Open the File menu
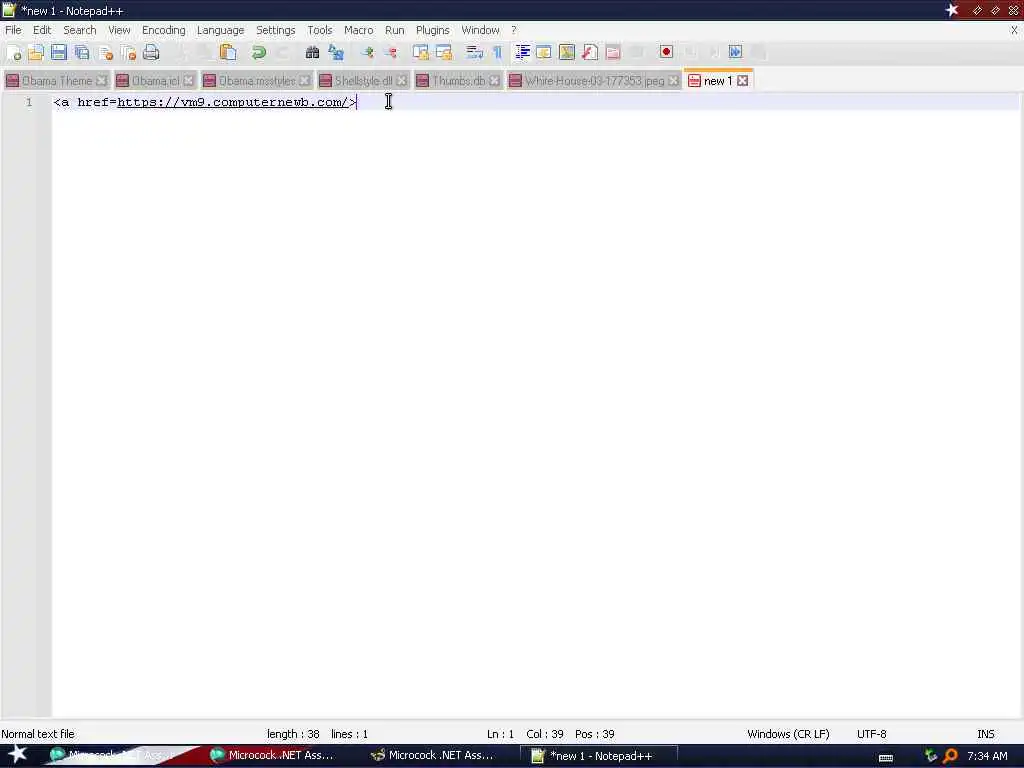The image size is (1024, 768). [13, 30]
